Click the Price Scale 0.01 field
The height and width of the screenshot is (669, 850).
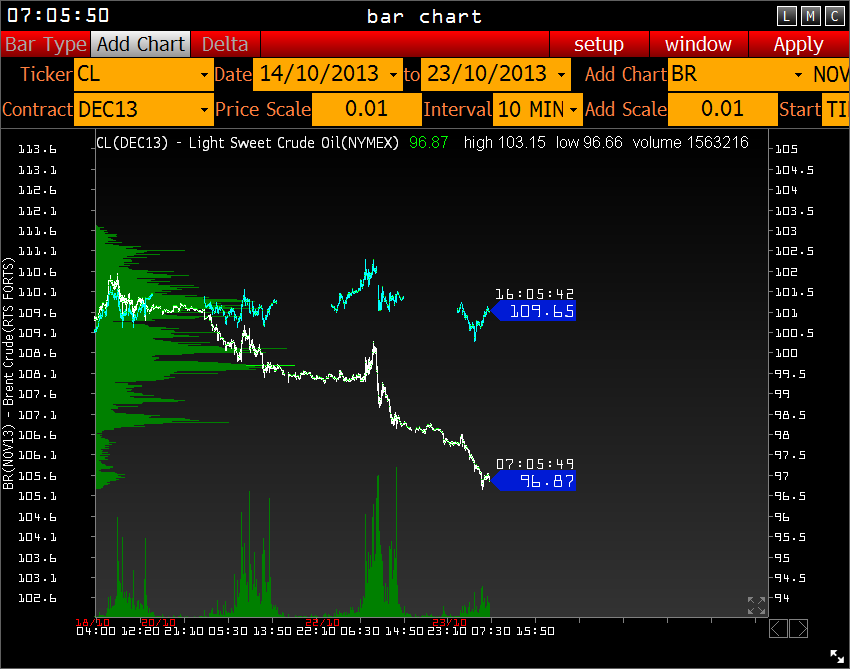pyautogui.click(x=366, y=110)
